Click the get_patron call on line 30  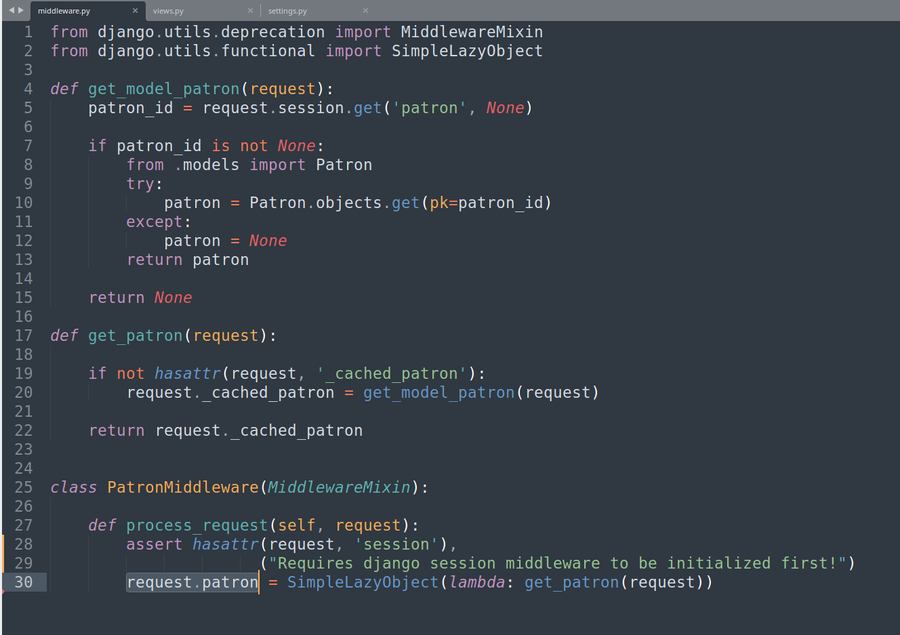572,582
